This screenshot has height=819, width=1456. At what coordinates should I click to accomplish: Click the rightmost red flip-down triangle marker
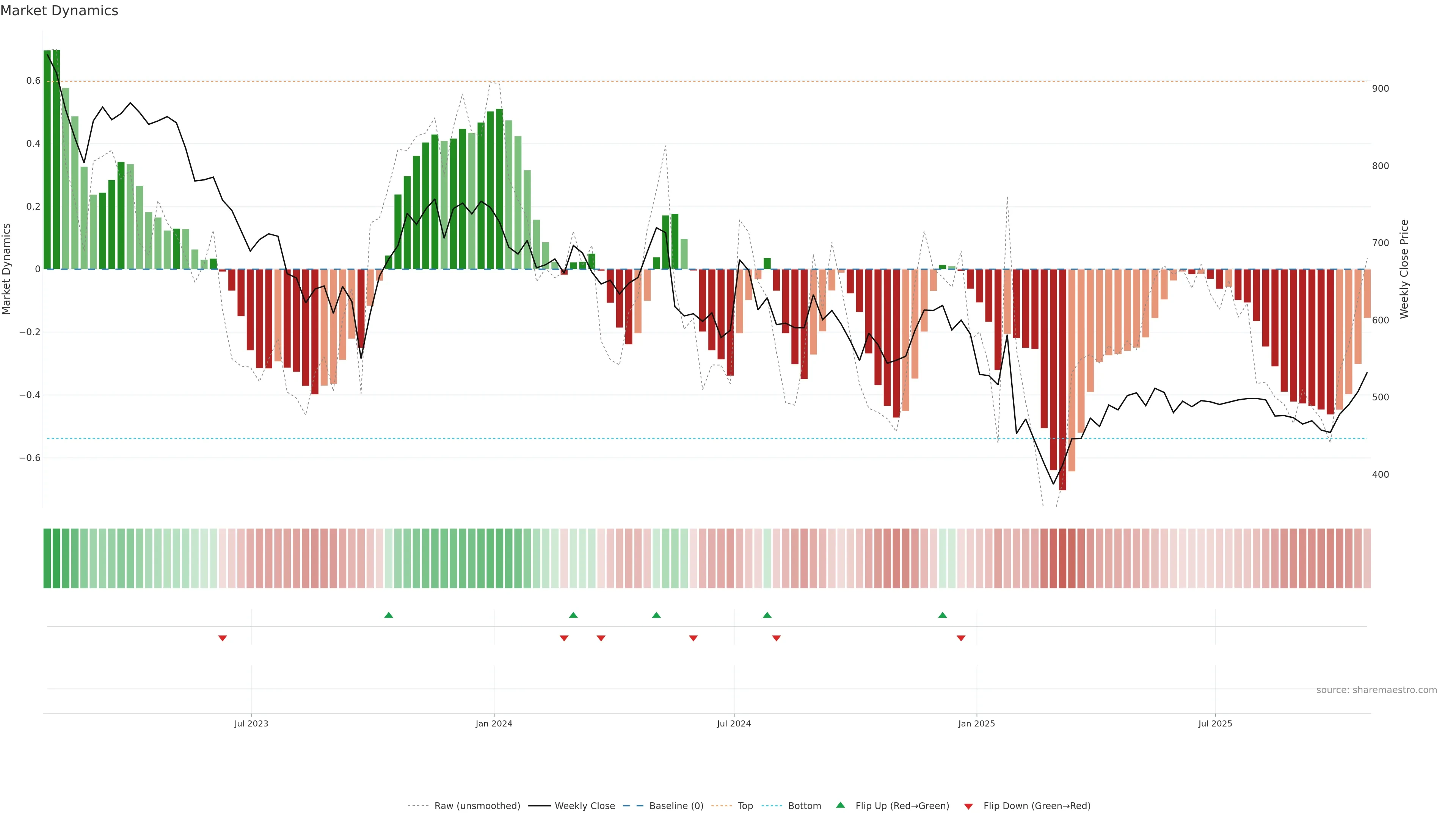pos(961,638)
